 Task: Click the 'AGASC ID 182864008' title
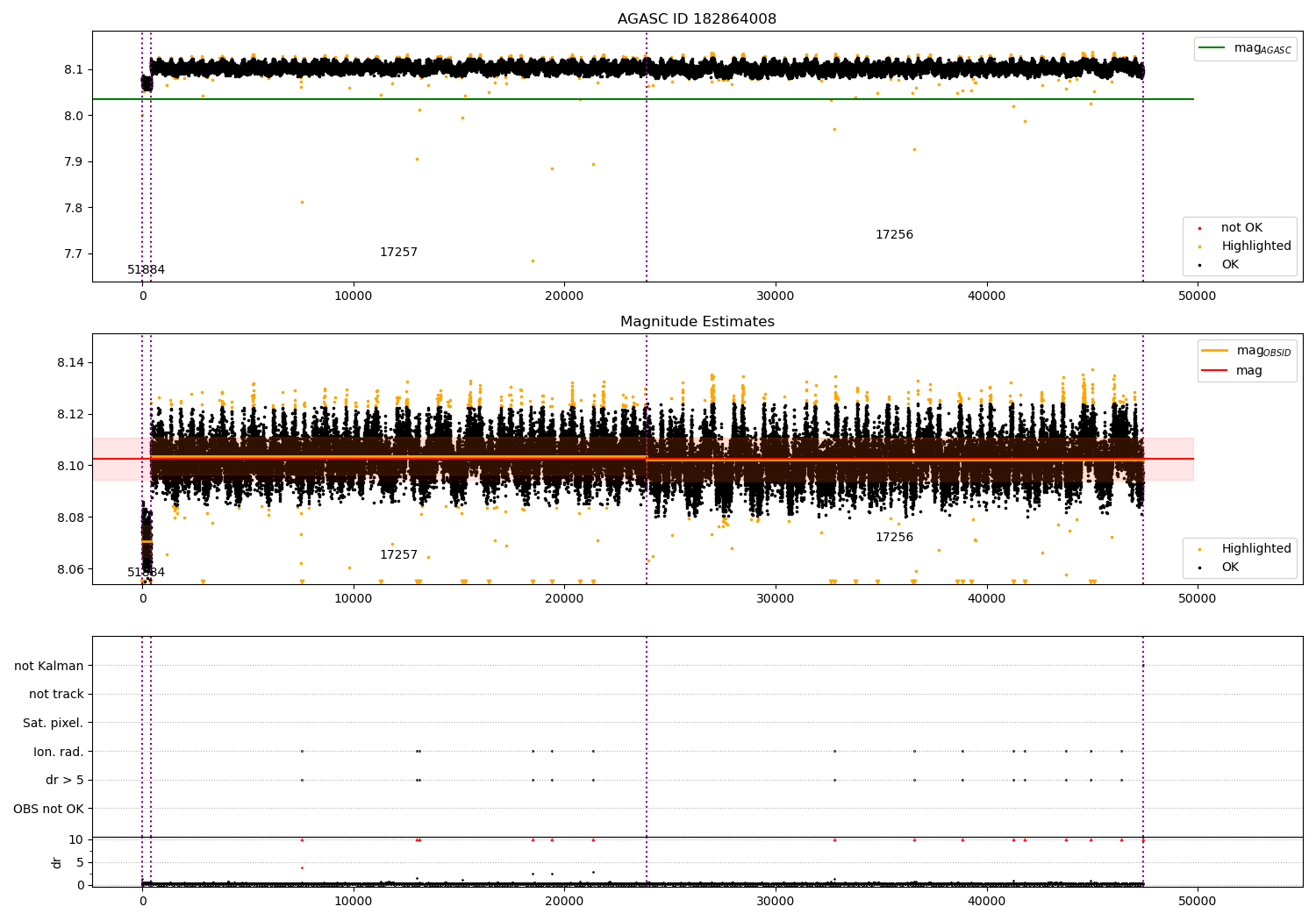pos(697,19)
